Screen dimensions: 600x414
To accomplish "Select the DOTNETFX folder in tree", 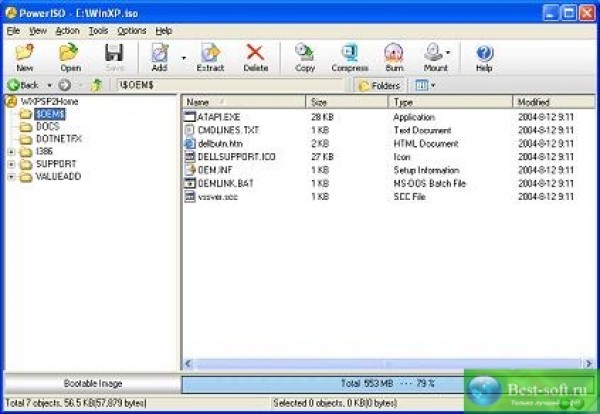I will click(59, 139).
